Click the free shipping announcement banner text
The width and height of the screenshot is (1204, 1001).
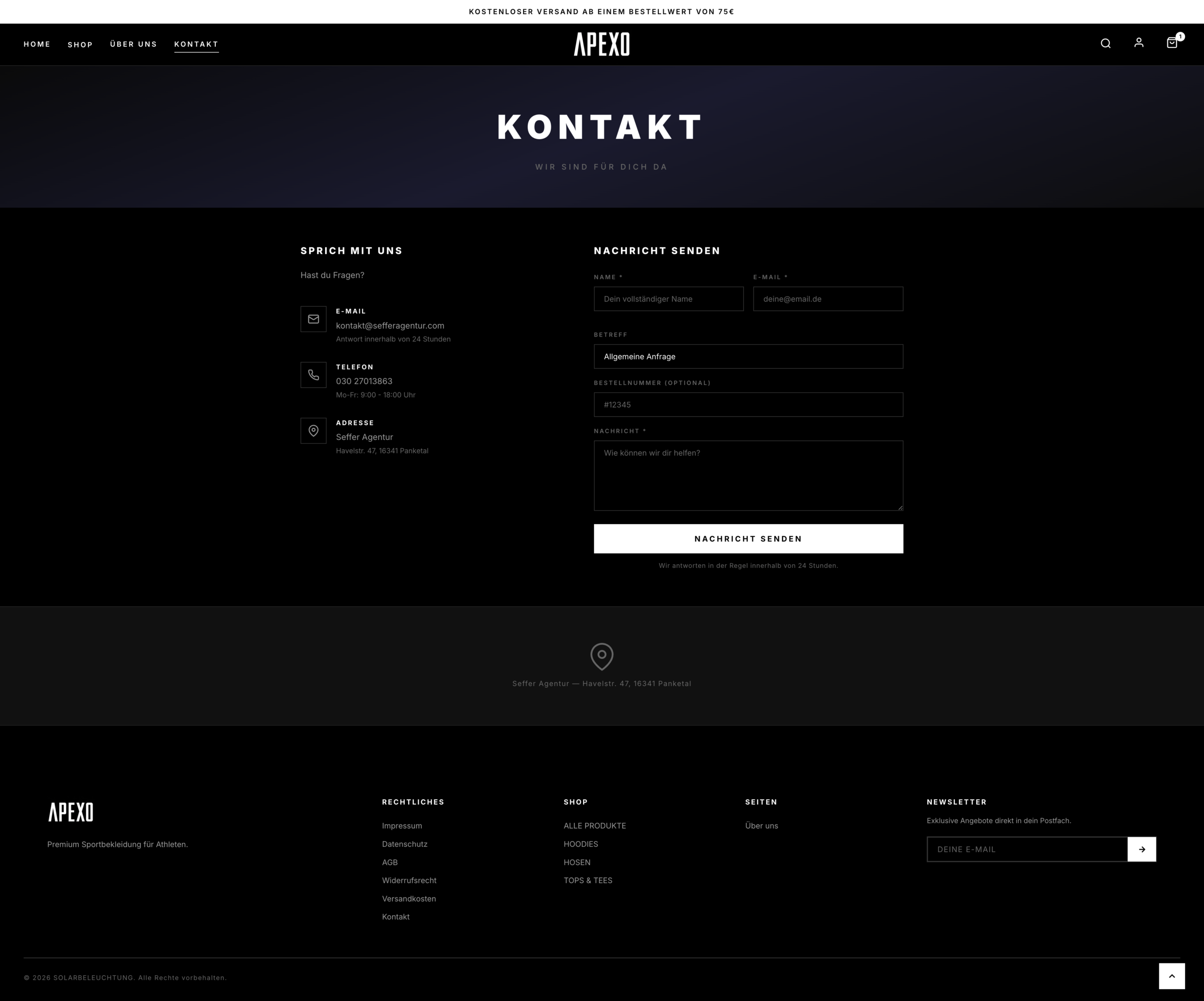click(602, 11)
